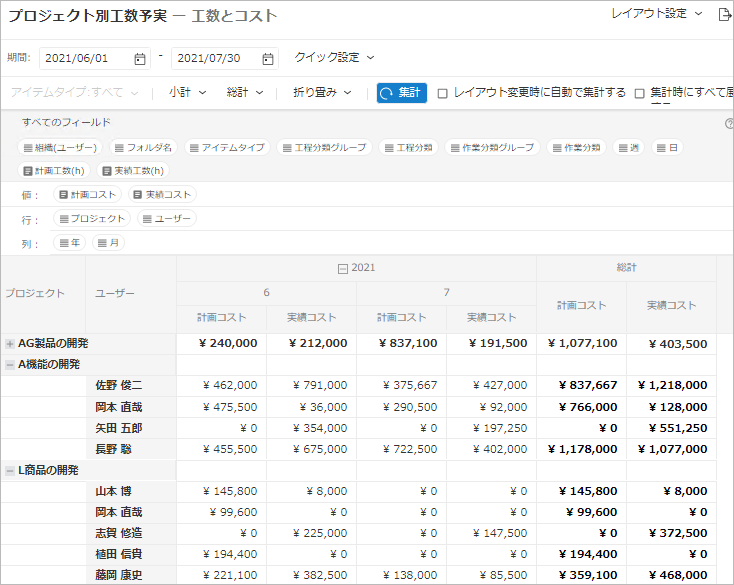The height and width of the screenshot is (585, 734).
Task: Open the クイック設定 dropdown
Action: [x=334, y=58]
